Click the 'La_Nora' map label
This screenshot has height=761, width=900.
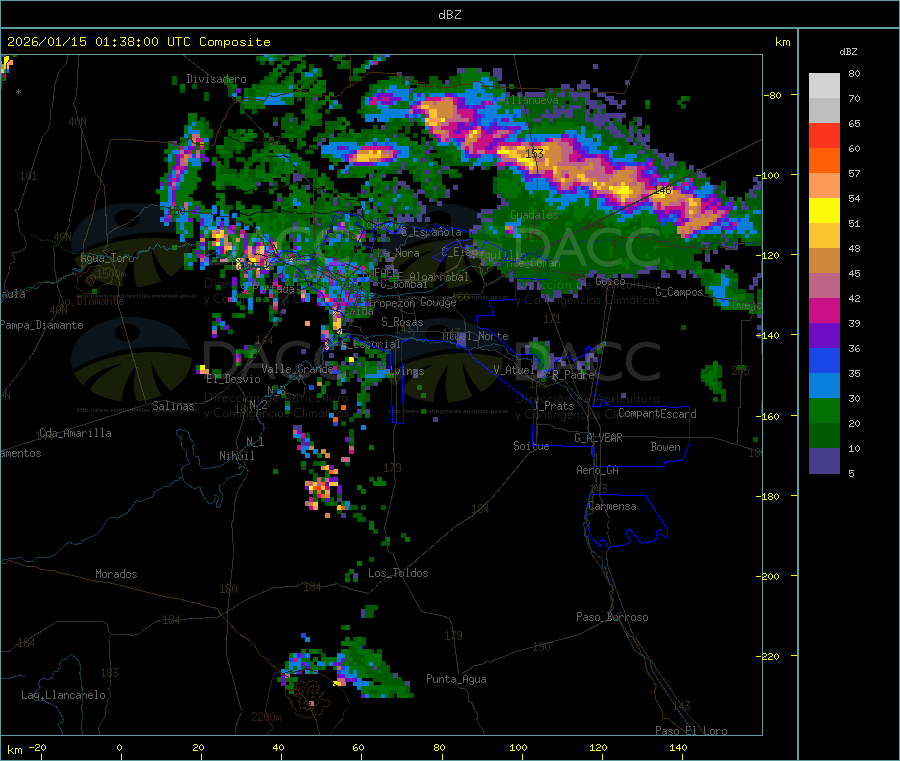398,253
